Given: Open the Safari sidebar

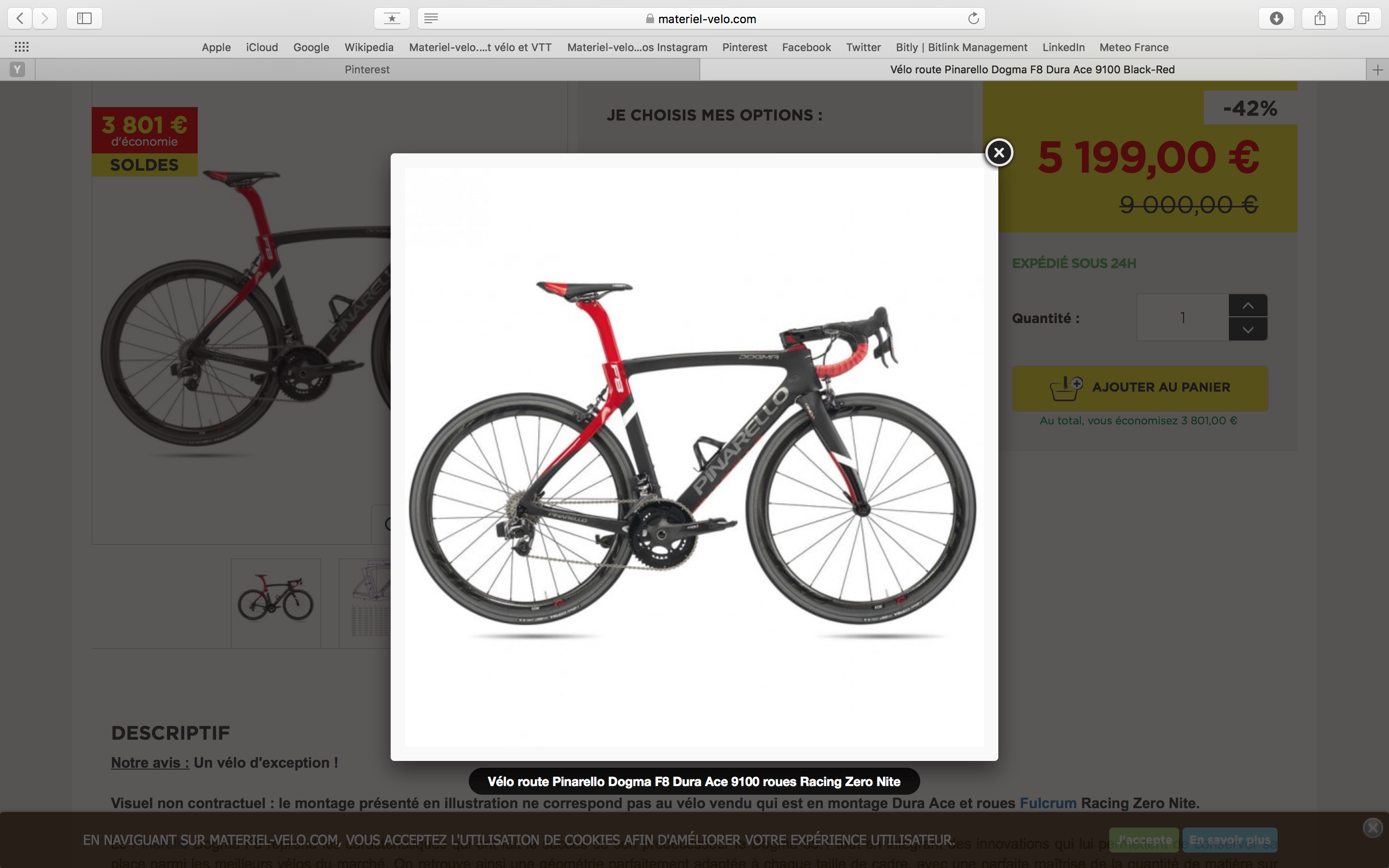Looking at the screenshot, I should pyautogui.click(x=84, y=18).
